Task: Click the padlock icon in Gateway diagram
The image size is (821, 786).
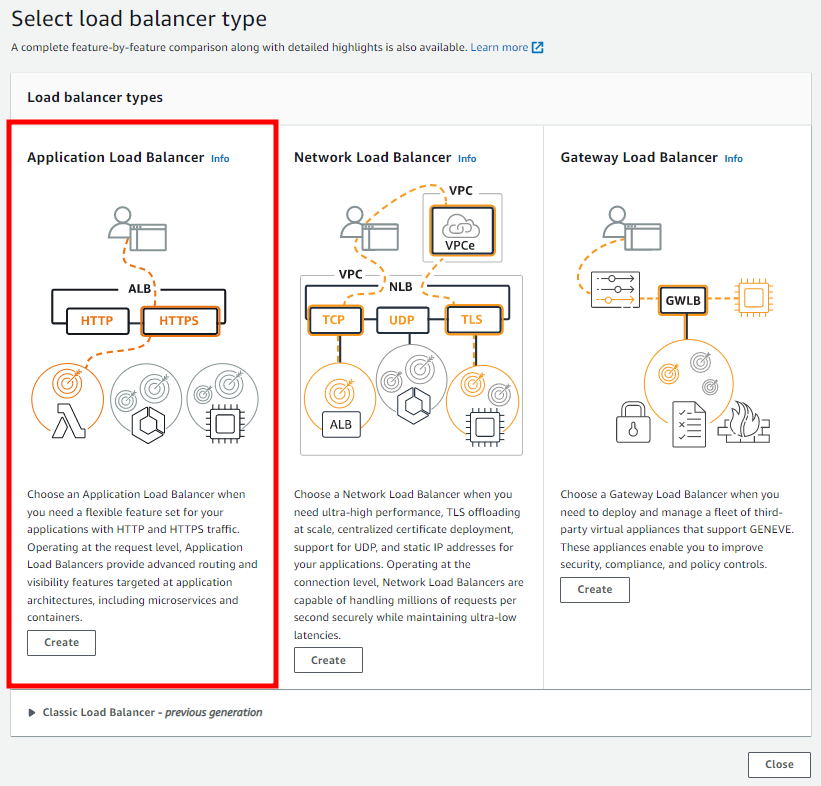Action: tap(633, 423)
